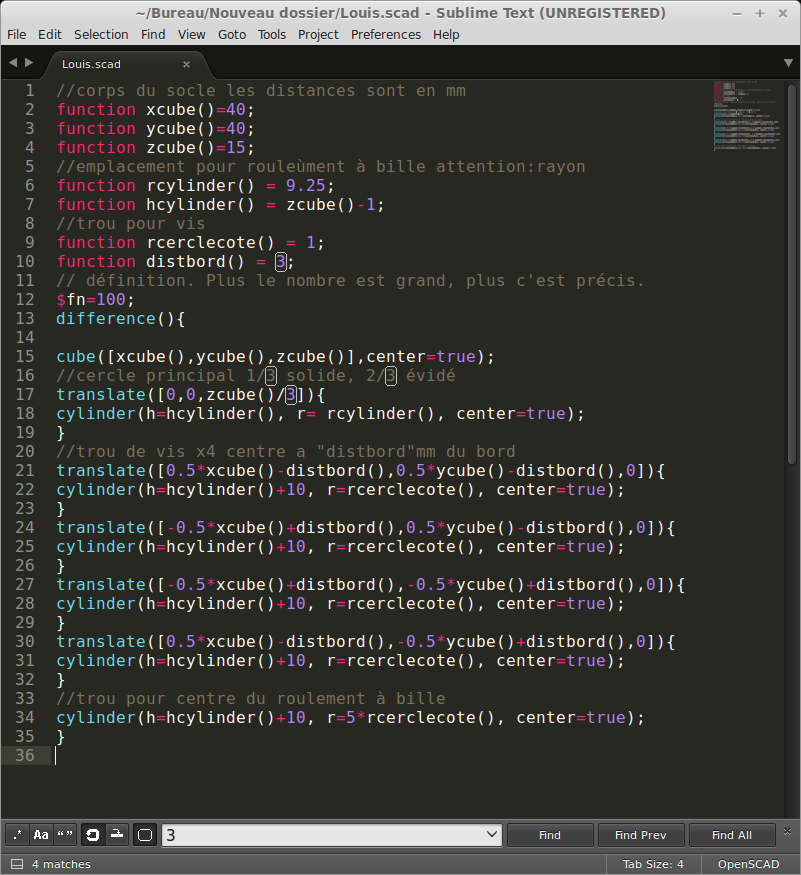Open the Tab Size selector
801x875 pixels.
coord(653,864)
